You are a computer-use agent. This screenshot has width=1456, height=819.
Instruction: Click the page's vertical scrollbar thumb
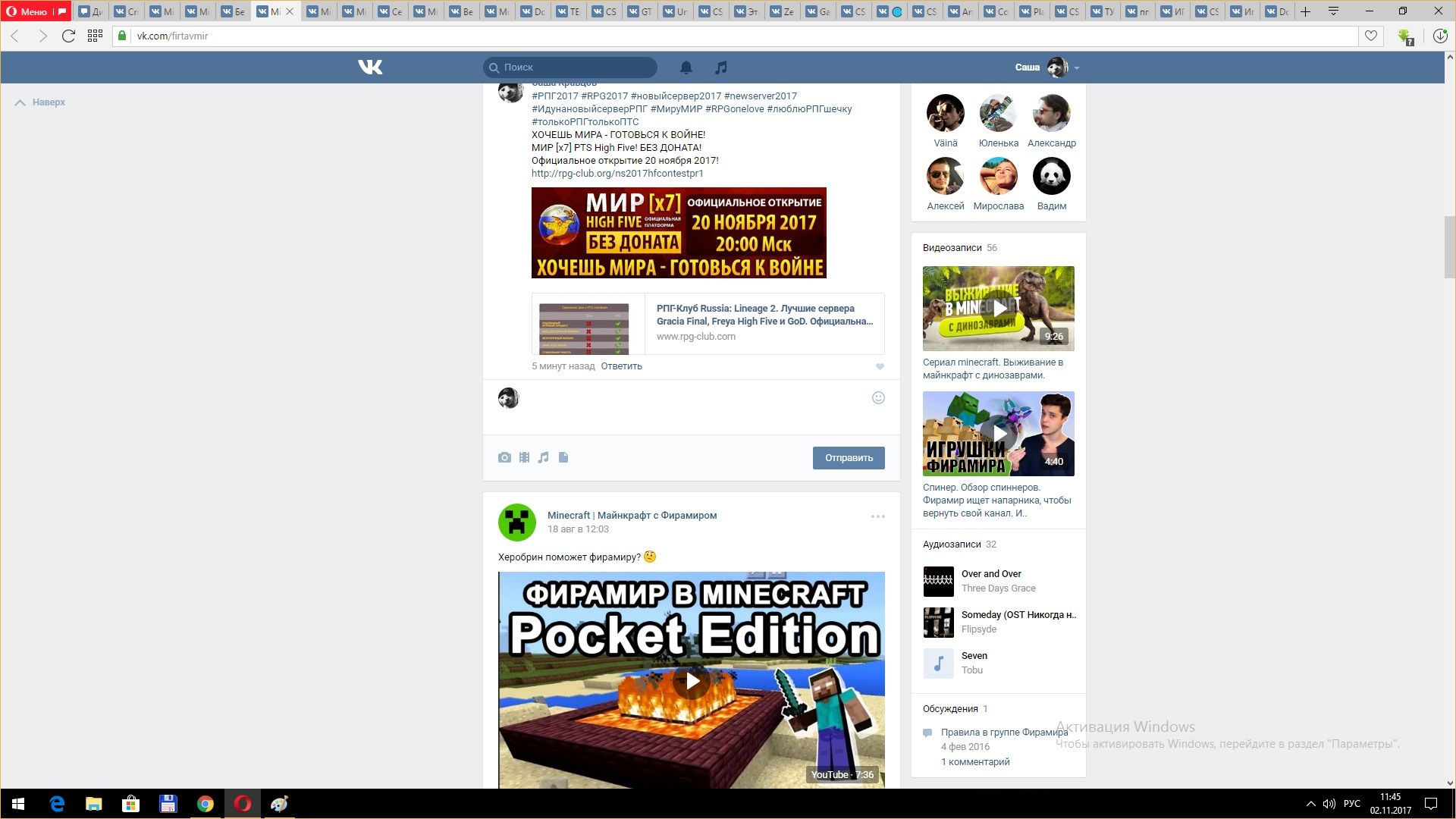coord(1449,246)
